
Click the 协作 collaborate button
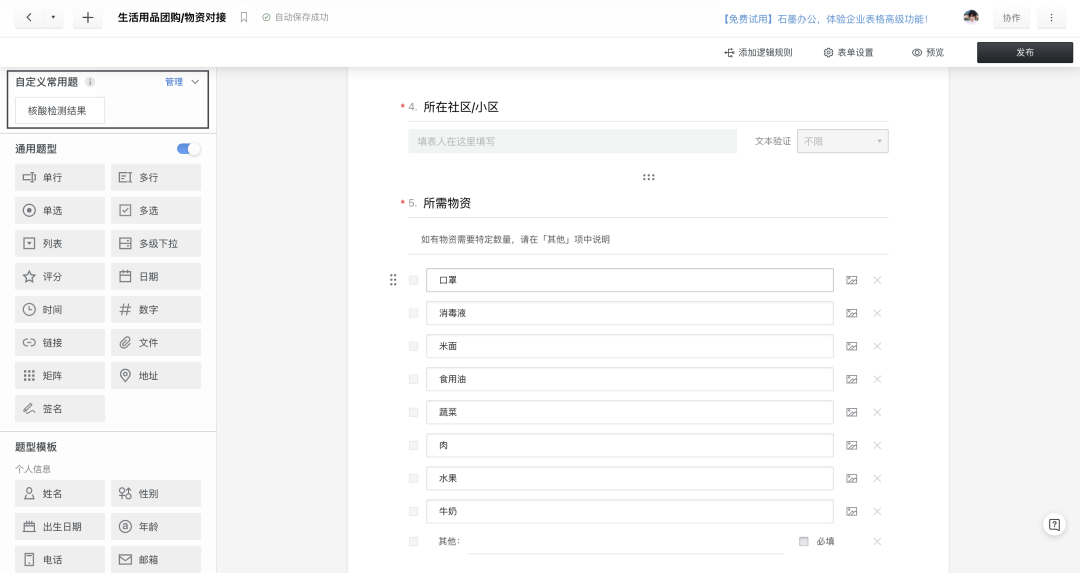(x=1011, y=18)
